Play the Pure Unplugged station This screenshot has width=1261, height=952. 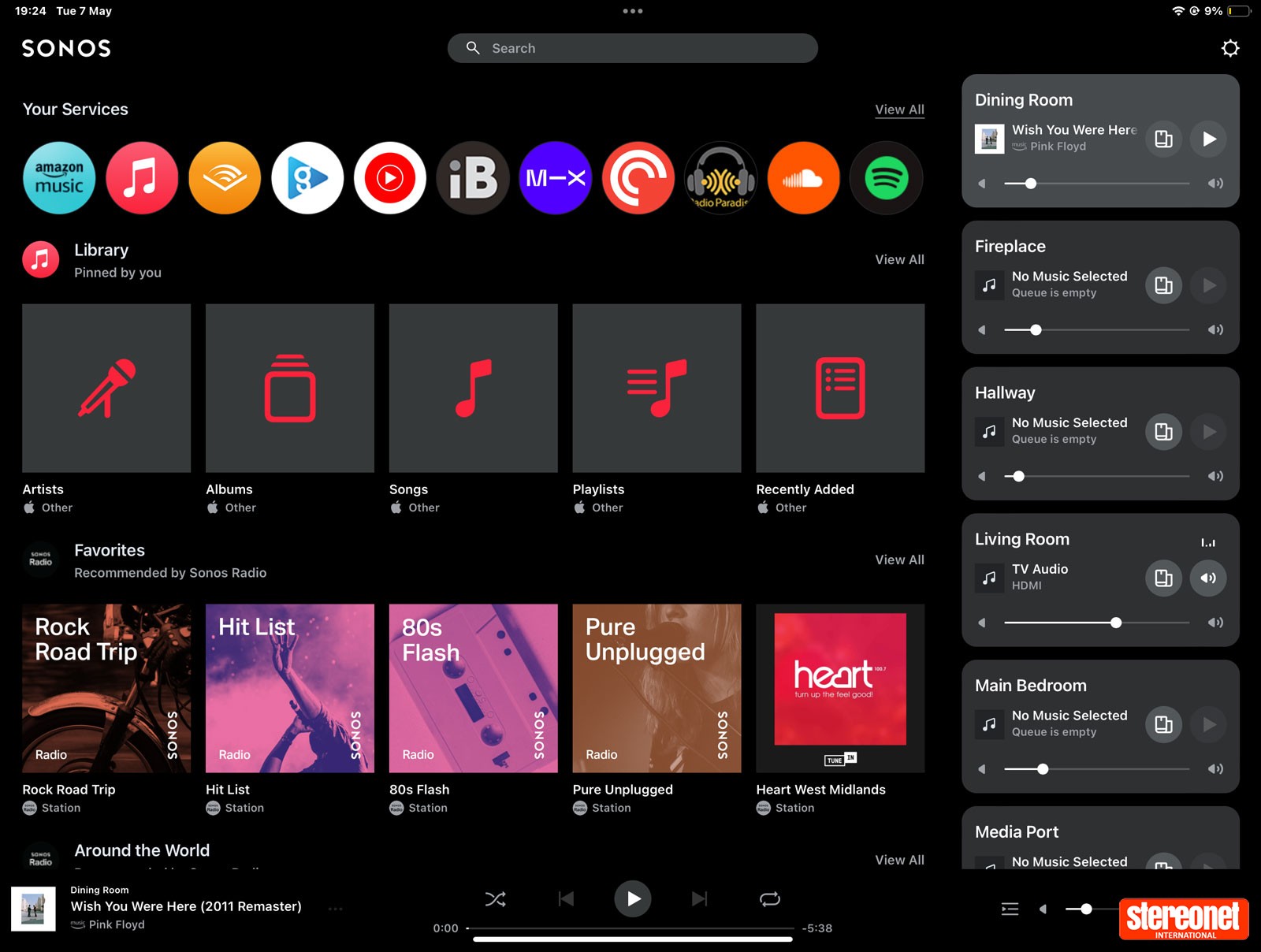[657, 688]
